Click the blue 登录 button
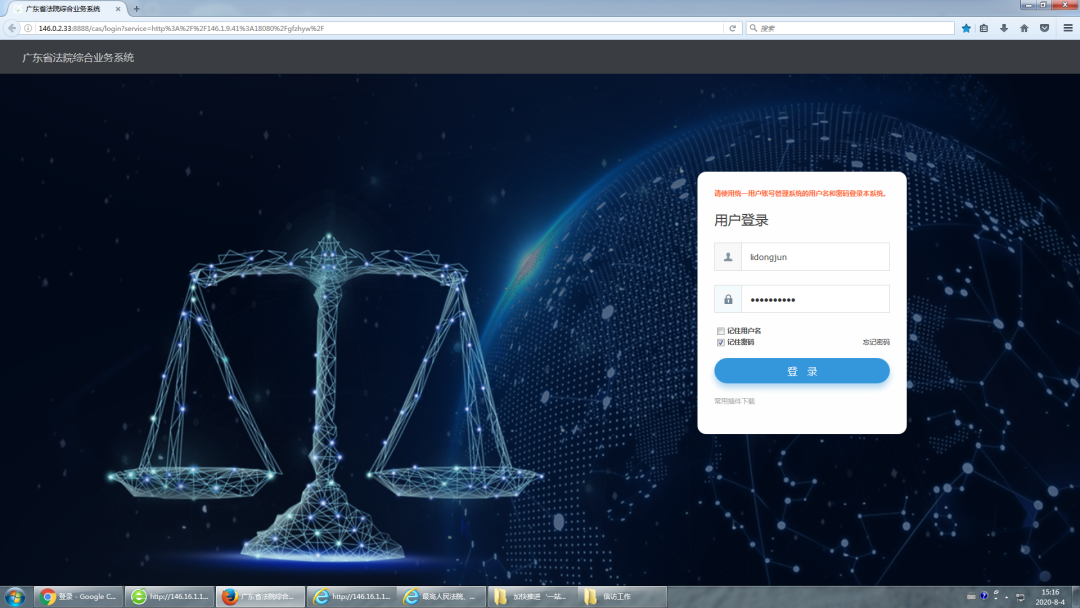This screenshot has height=608, width=1080. pyautogui.click(x=801, y=371)
